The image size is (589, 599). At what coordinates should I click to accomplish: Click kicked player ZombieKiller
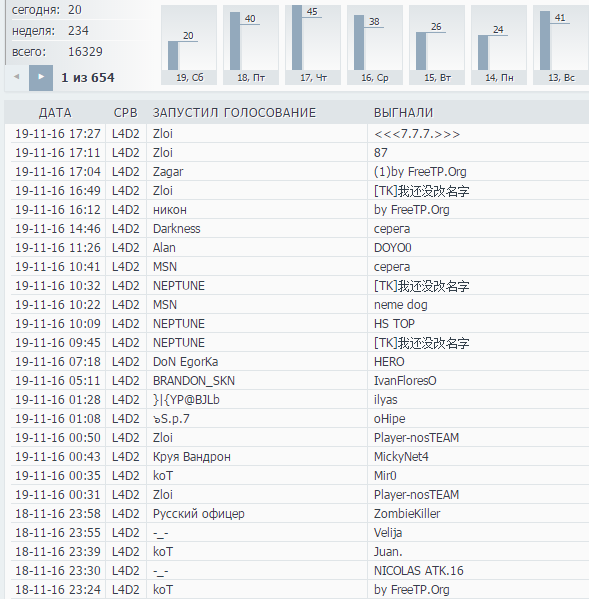[x=407, y=514]
